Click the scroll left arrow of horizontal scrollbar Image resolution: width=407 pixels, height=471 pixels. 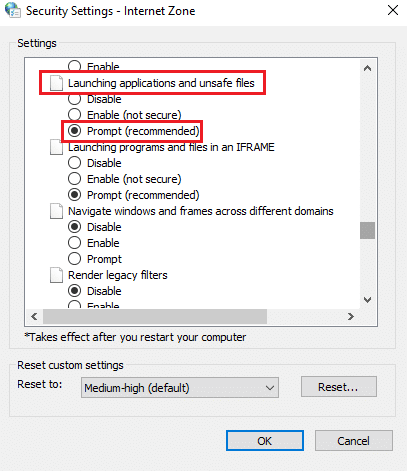click(34, 316)
